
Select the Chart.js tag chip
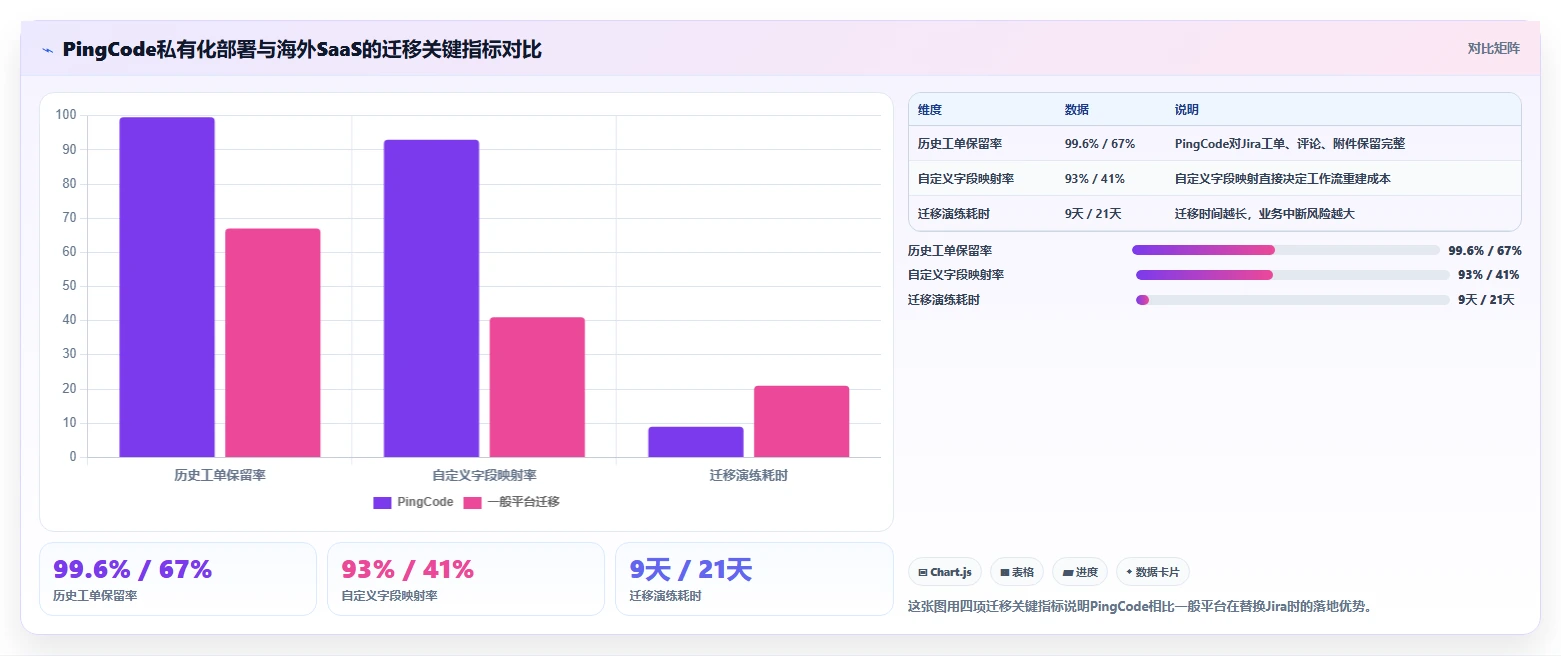[x=945, y=572]
